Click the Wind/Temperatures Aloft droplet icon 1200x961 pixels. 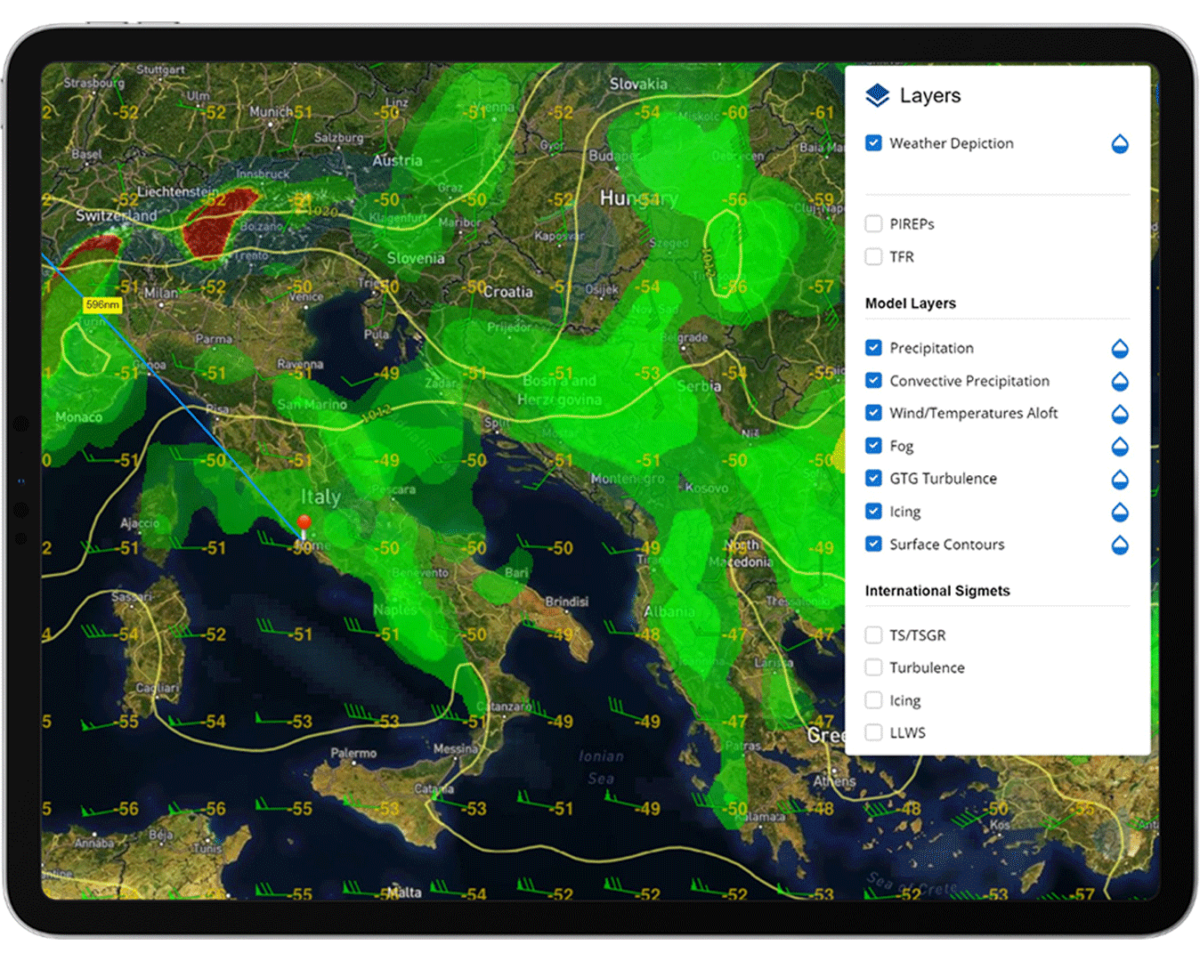pos(1119,413)
